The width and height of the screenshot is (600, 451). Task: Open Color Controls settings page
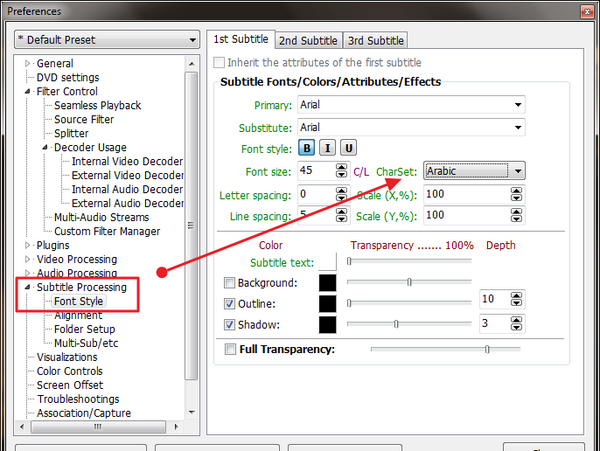[70, 371]
